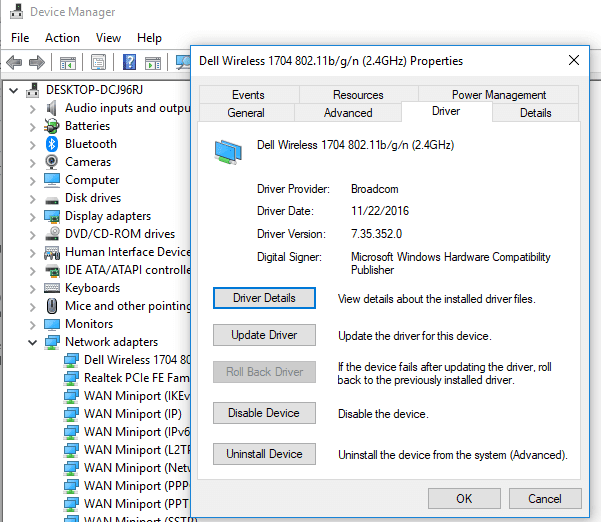The height and width of the screenshot is (522, 601).
Task: Switch to the Advanced tab
Action: [348, 113]
